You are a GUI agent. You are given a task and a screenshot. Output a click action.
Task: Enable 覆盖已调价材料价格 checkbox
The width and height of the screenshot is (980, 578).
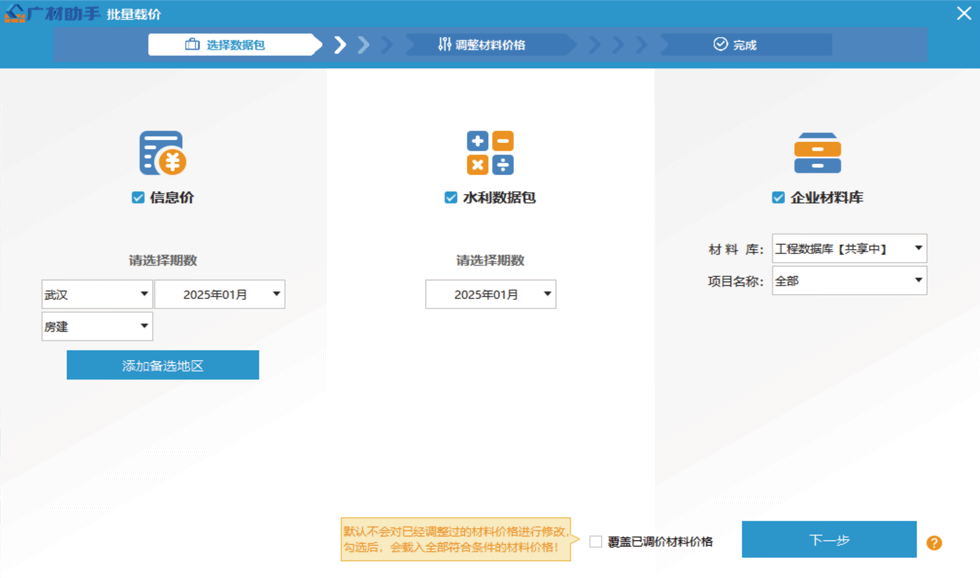tap(596, 542)
